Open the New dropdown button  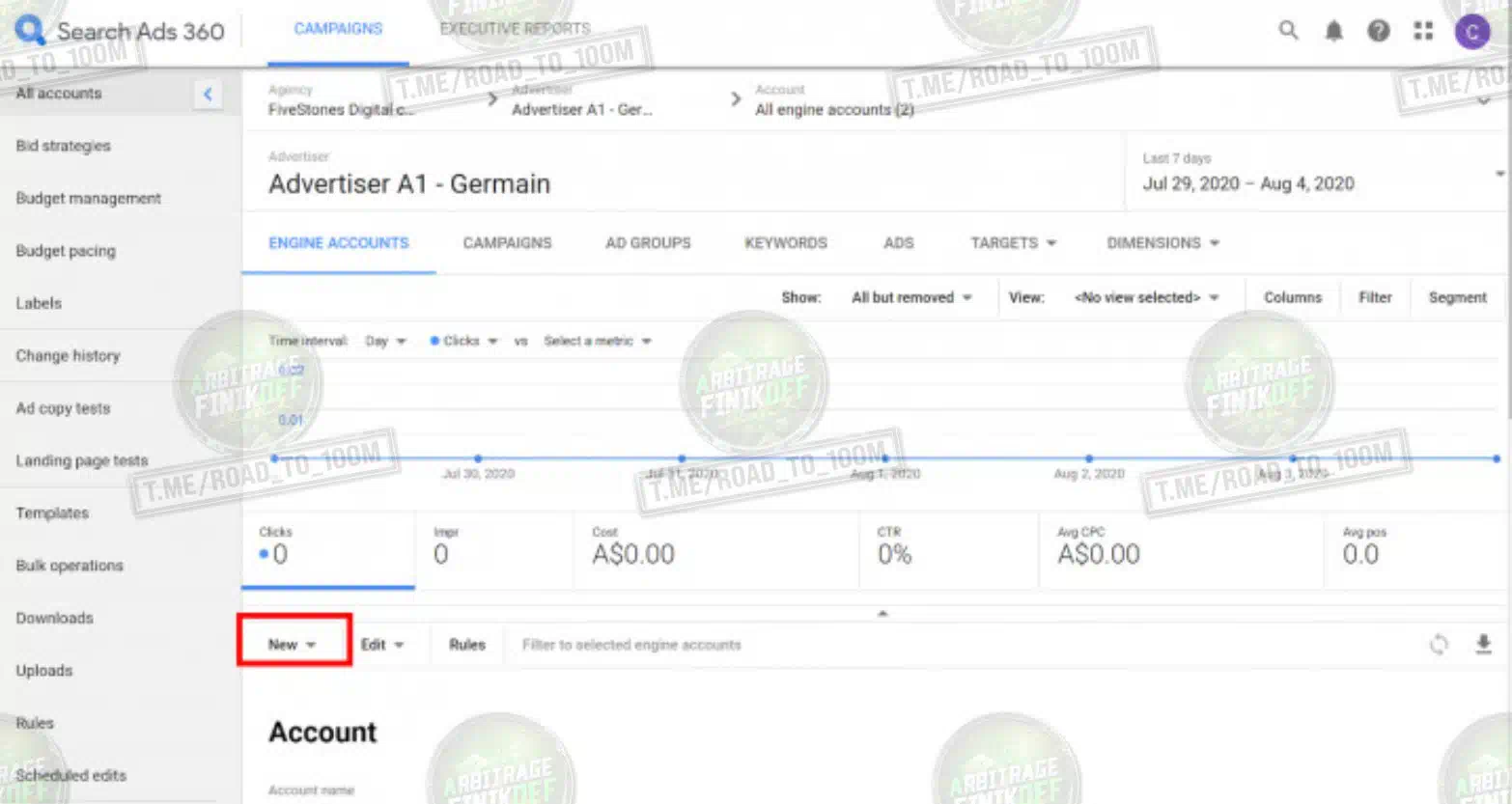[x=293, y=645]
